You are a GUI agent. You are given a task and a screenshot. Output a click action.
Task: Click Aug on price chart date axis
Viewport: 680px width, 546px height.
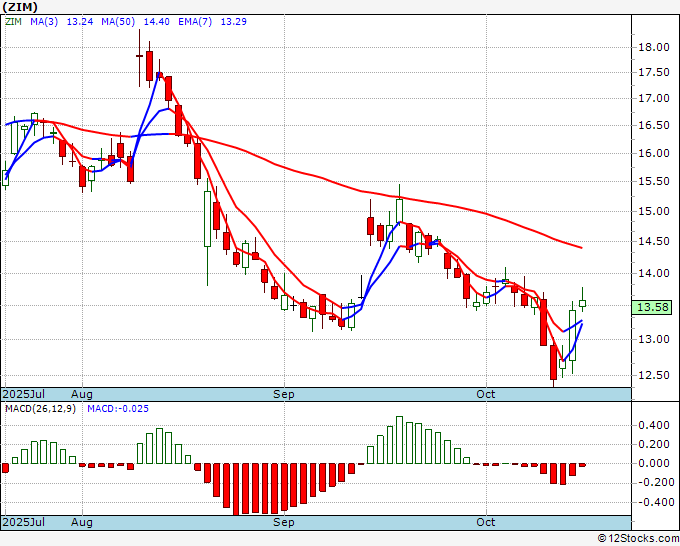[x=82, y=394]
